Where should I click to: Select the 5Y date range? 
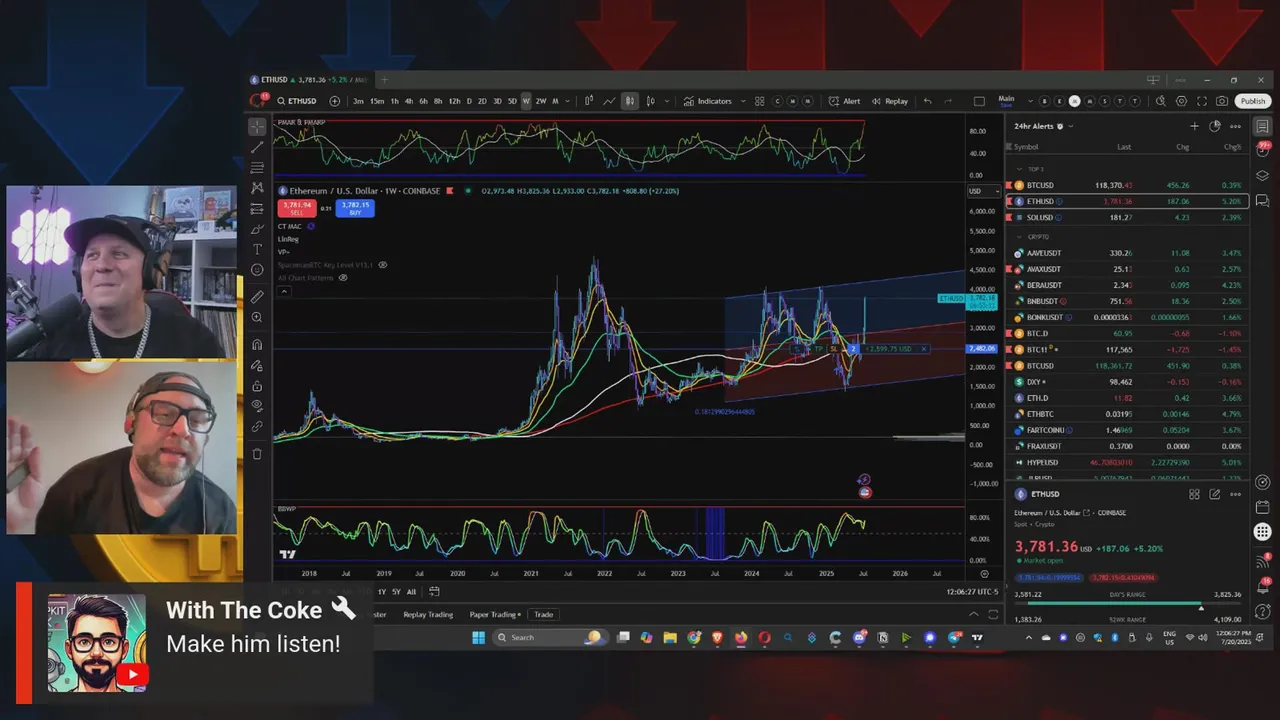click(x=396, y=591)
